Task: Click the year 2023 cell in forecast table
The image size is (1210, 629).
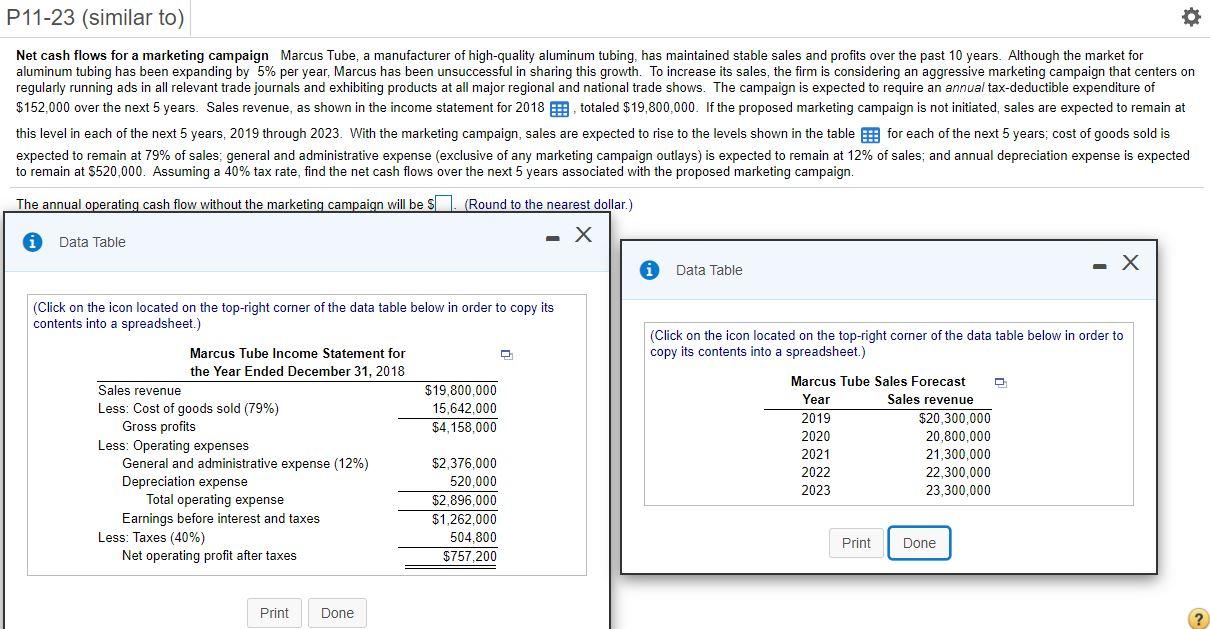Action: pos(816,491)
